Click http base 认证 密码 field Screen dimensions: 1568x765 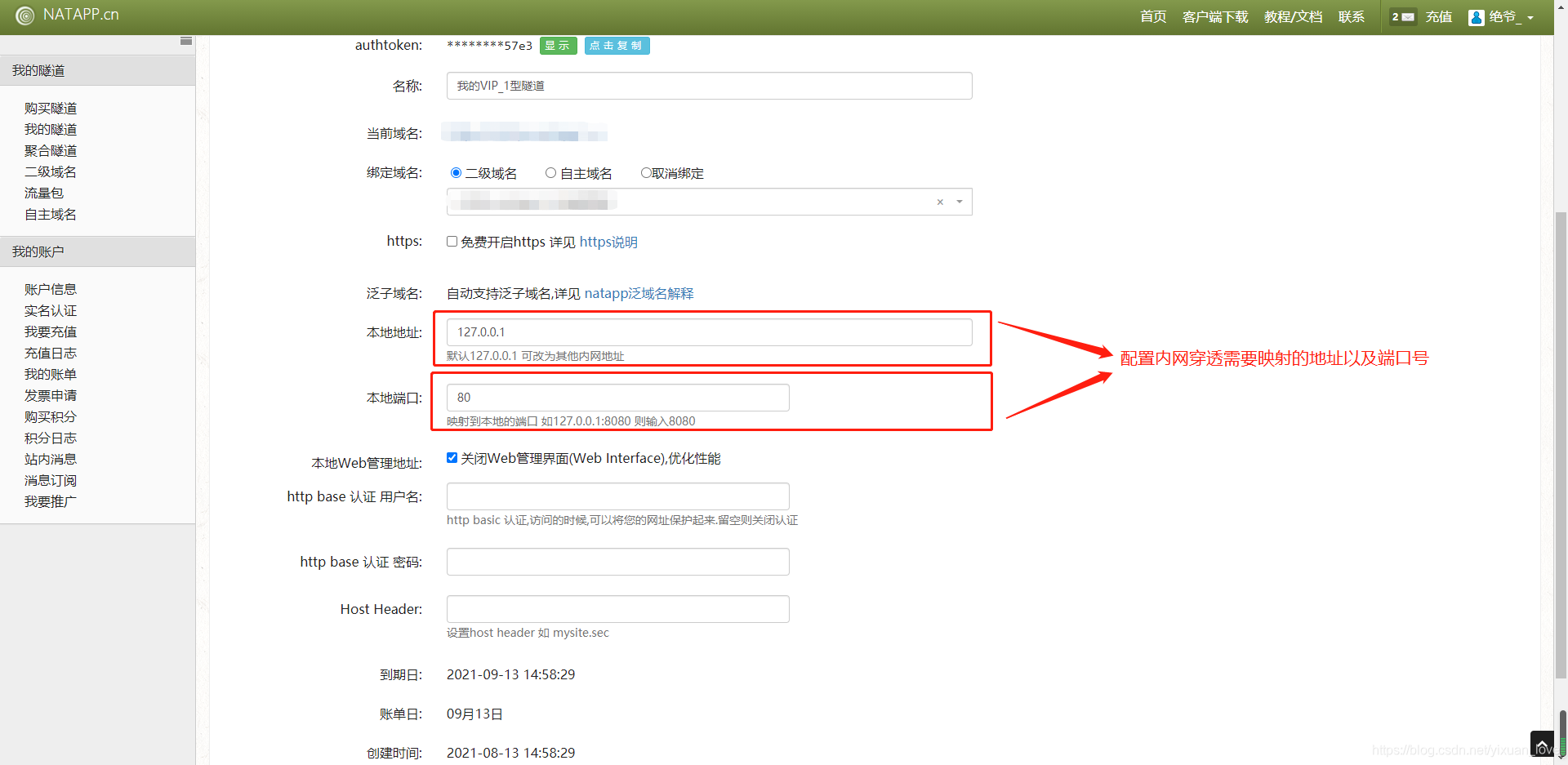click(617, 562)
